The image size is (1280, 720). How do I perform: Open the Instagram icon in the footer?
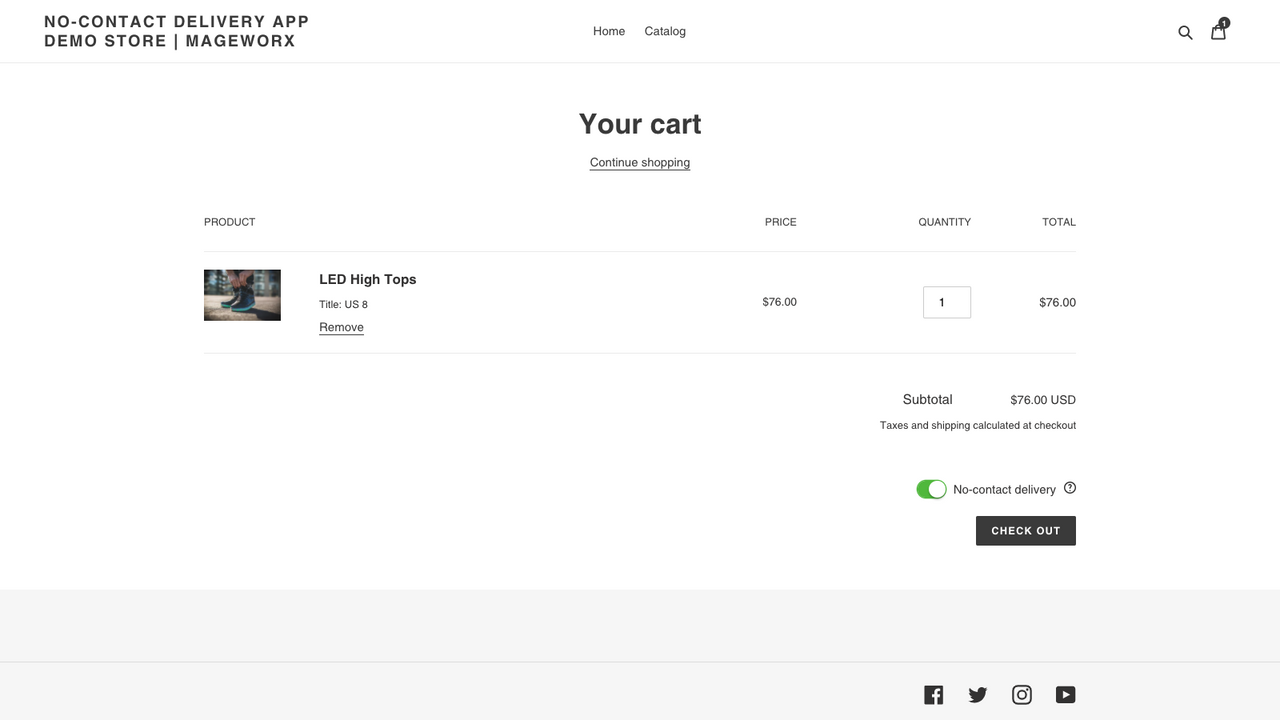1021,694
